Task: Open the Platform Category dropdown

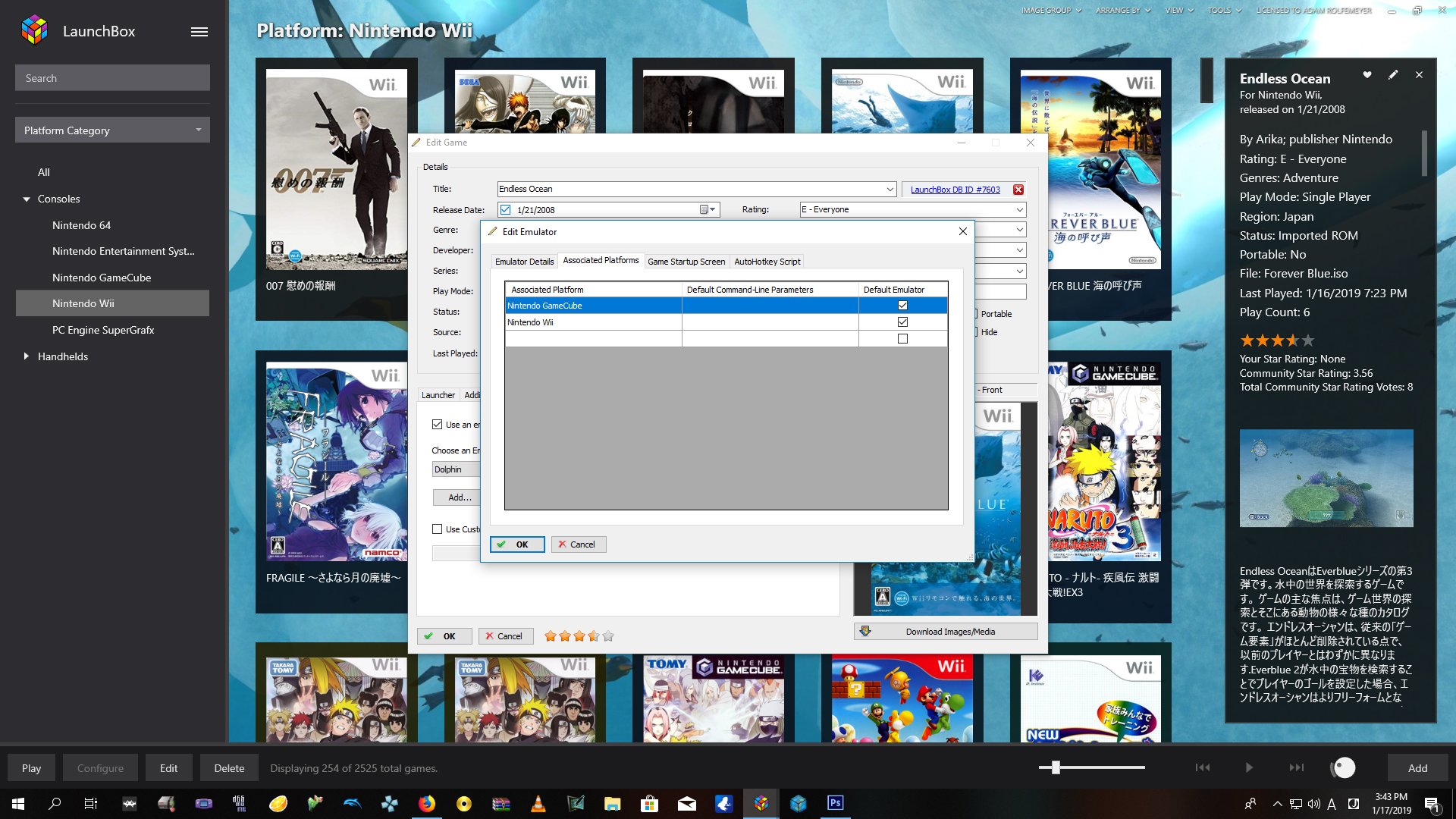Action: pyautogui.click(x=112, y=130)
